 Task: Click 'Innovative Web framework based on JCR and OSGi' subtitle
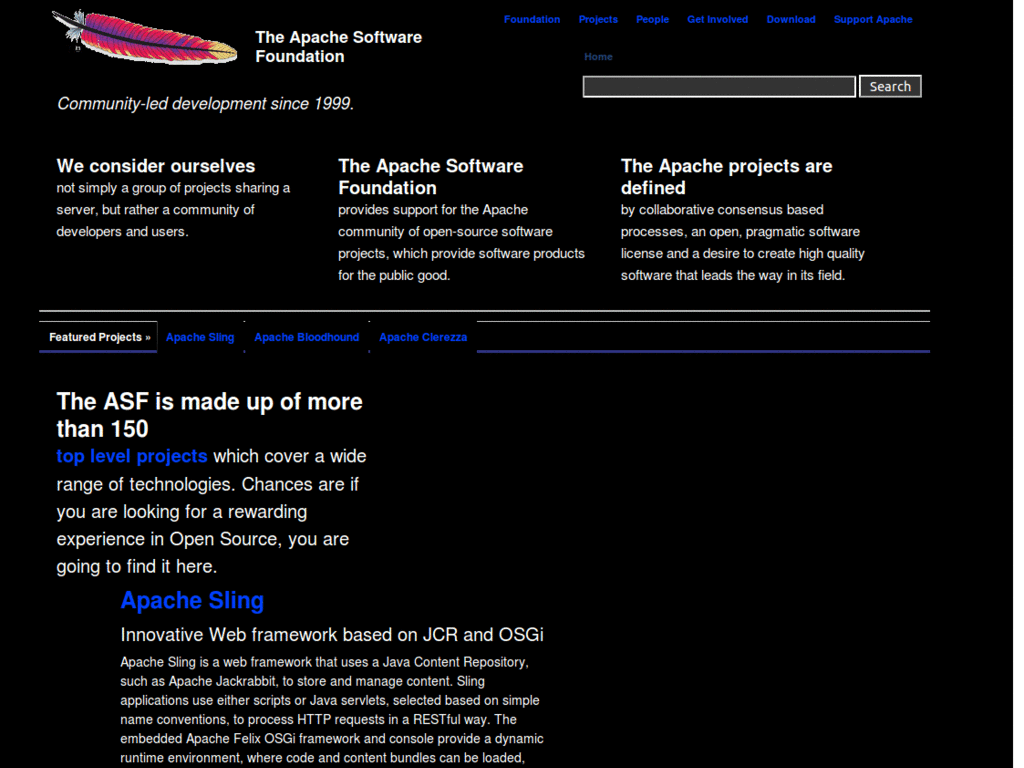pyautogui.click(x=332, y=635)
